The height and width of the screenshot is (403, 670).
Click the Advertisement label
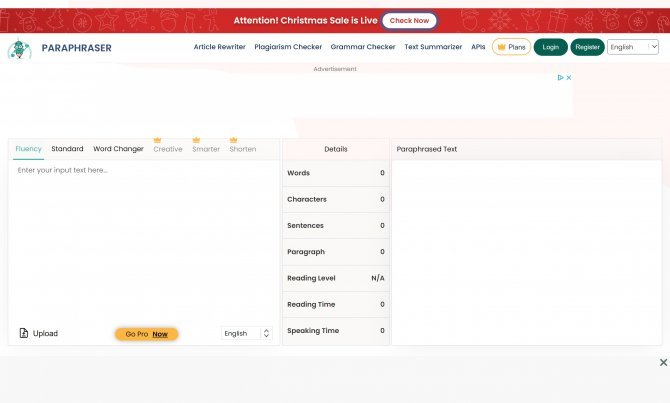pyautogui.click(x=335, y=69)
